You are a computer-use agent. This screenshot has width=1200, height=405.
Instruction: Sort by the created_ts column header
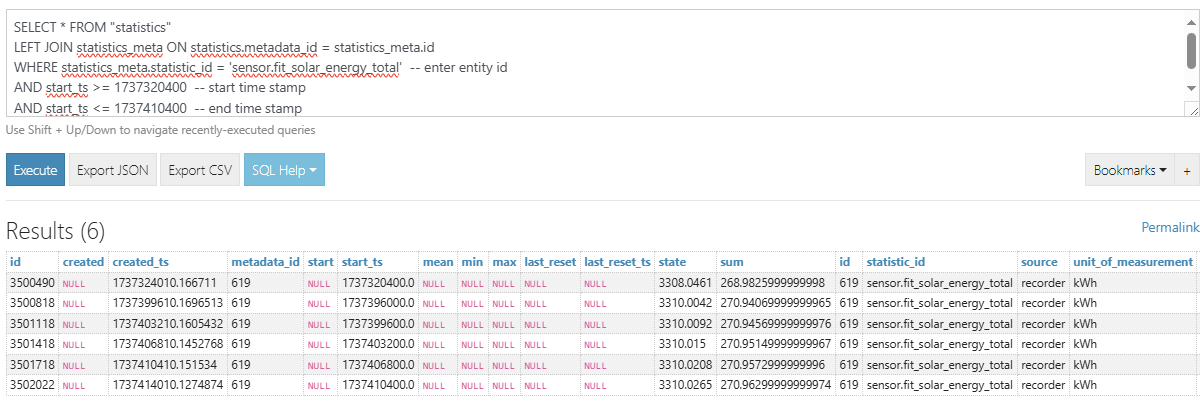(x=140, y=262)
